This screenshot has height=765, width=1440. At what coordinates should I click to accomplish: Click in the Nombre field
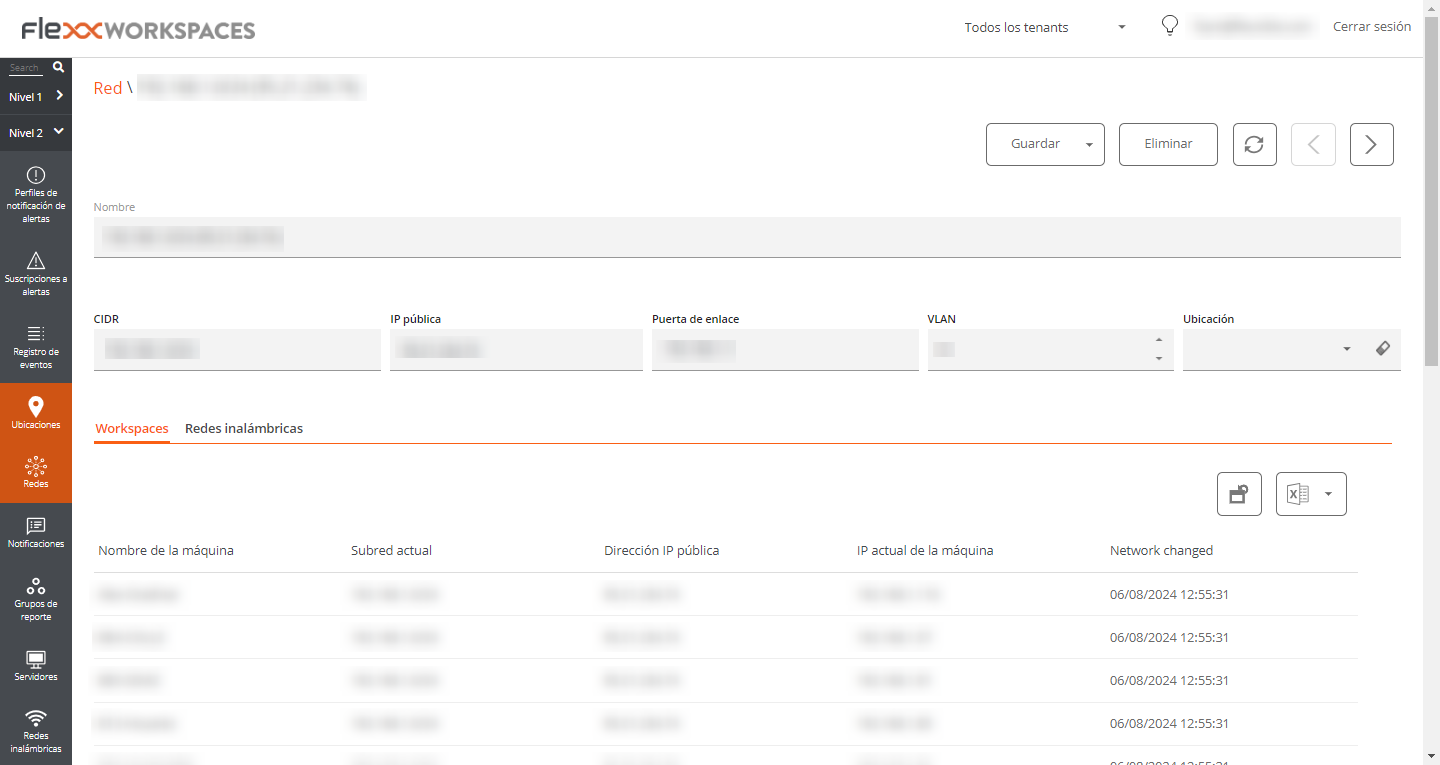[x=747, y=237]
